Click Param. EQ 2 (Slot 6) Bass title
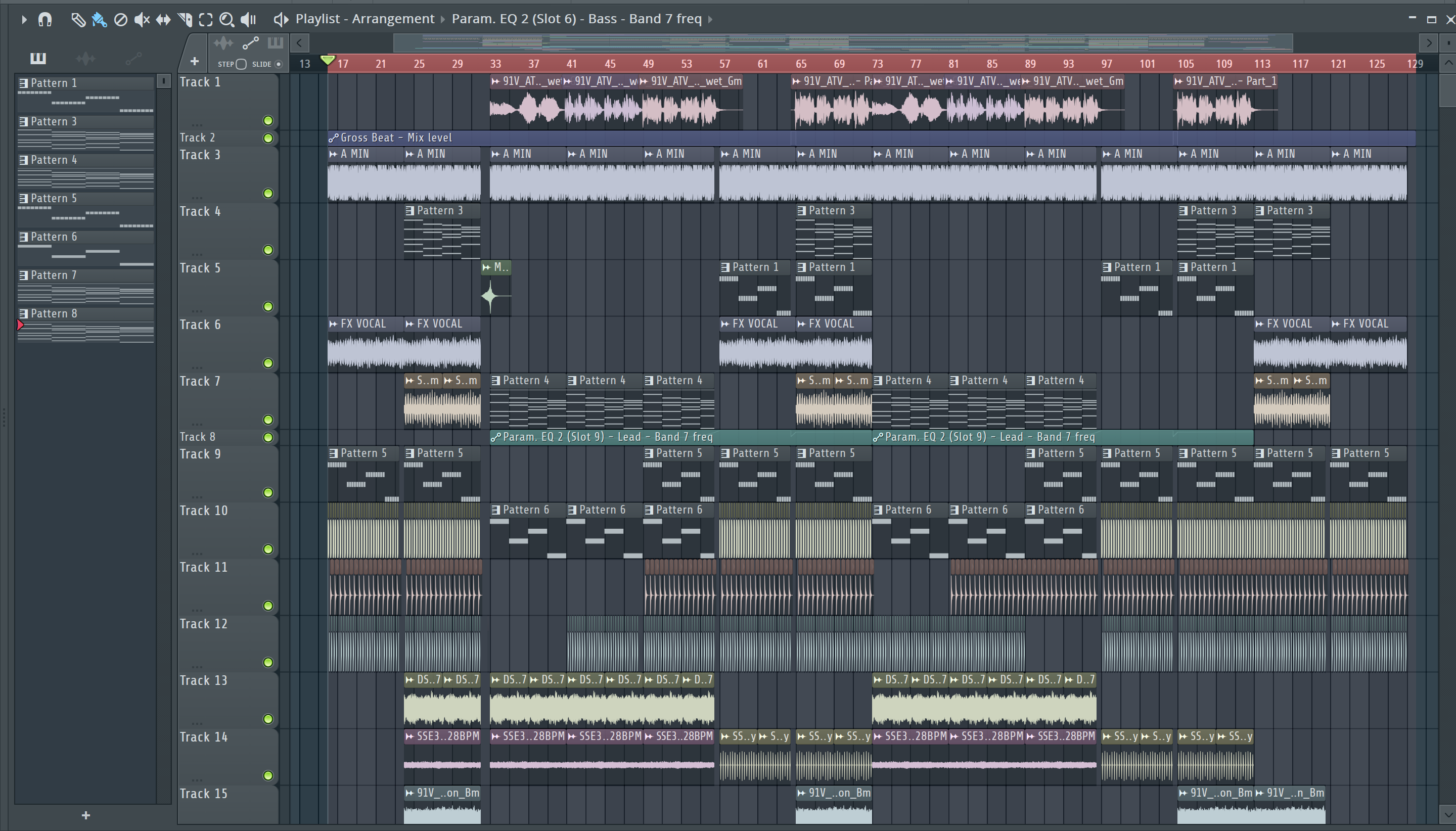The width and height of the screenshot is (1456, 831). coord(576,19)
